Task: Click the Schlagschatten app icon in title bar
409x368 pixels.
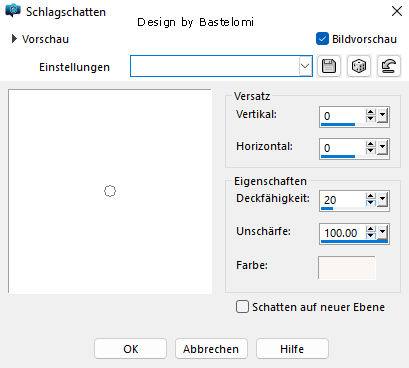Action: pos(13,11)
